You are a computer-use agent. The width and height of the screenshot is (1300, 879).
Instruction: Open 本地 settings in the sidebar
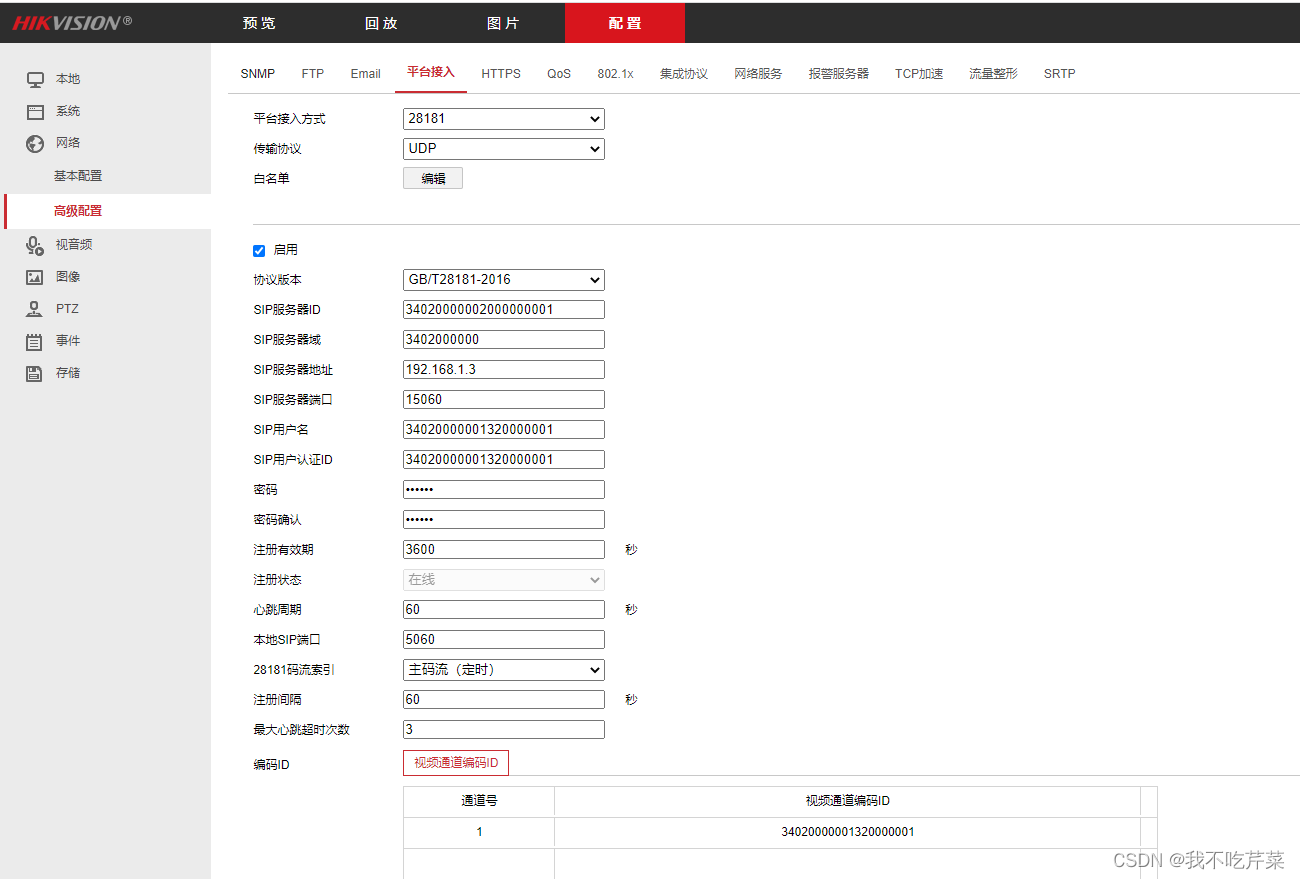pos(68,79)
